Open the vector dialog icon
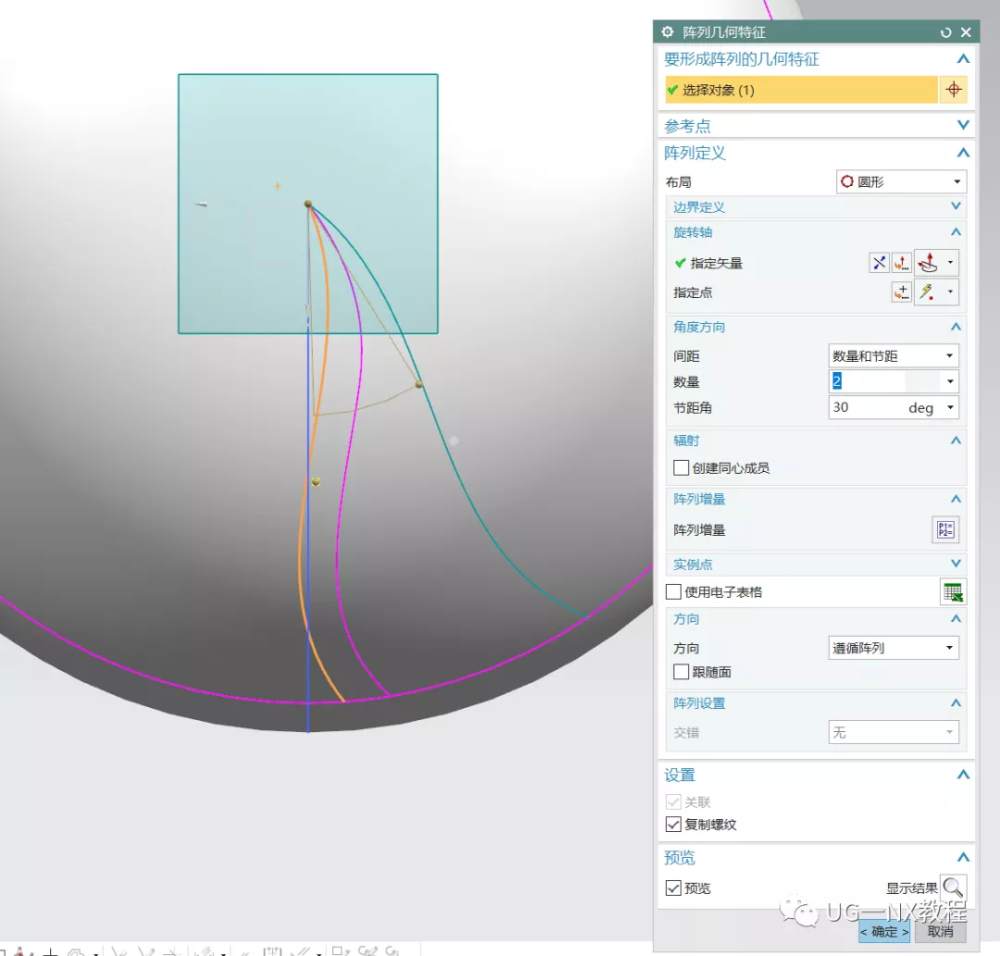1000x956 pixels. [x=901, y=263]
